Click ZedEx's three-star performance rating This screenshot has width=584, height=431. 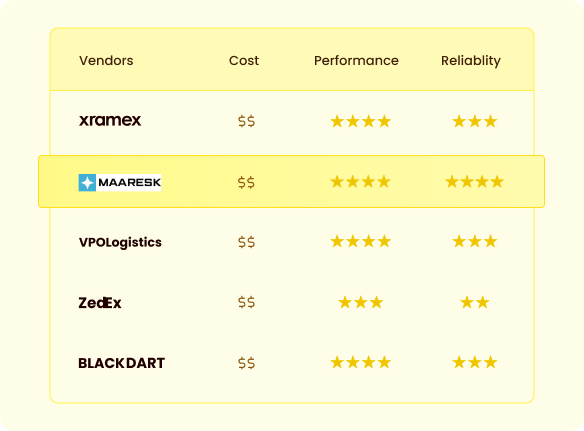point(361,302)
